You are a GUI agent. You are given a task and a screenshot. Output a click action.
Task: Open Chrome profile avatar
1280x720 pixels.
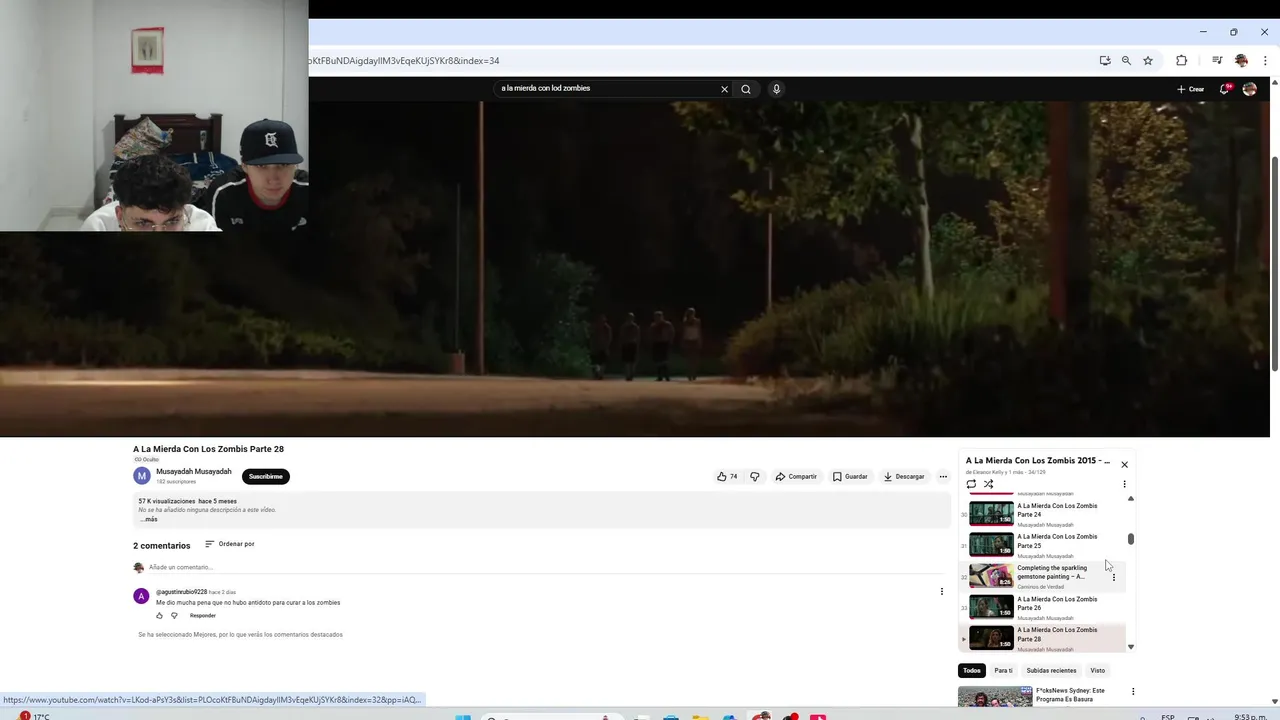1241,60
